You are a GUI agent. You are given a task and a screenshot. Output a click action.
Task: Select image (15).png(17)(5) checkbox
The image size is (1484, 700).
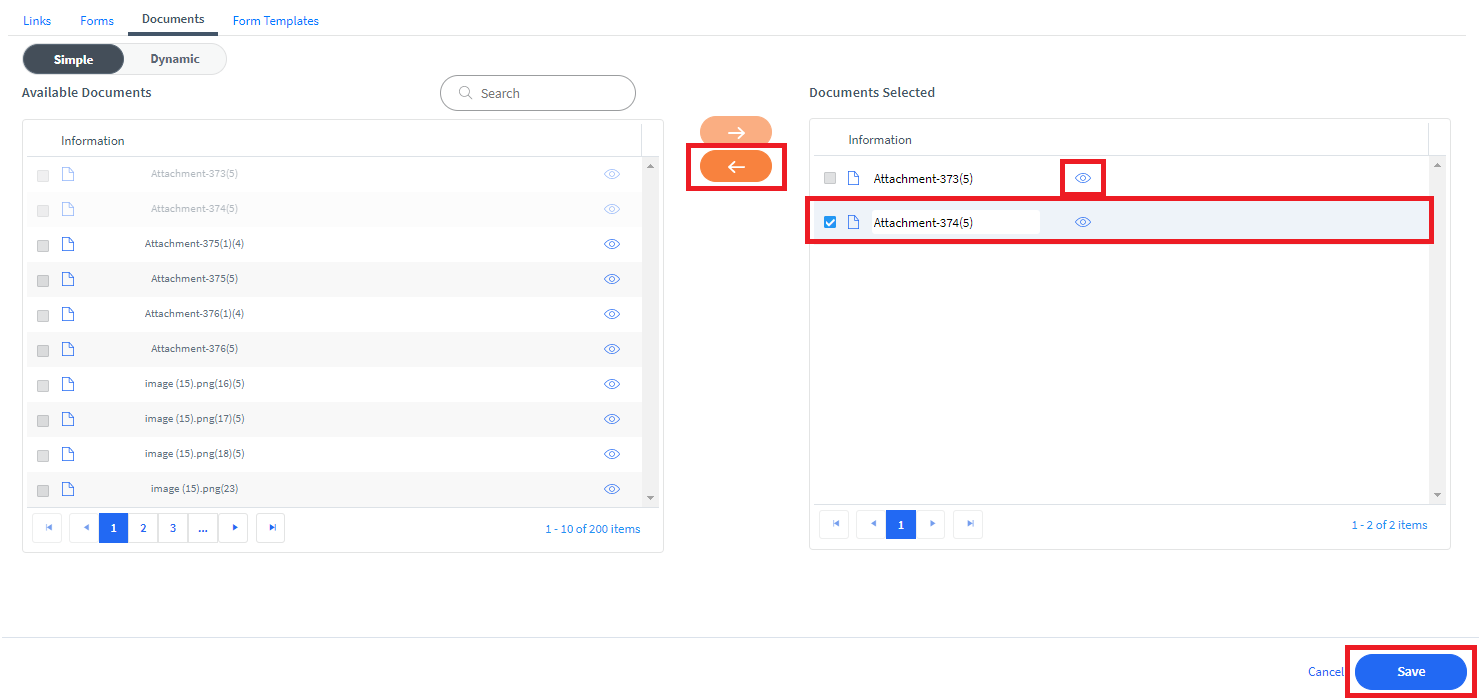(43, 421)
